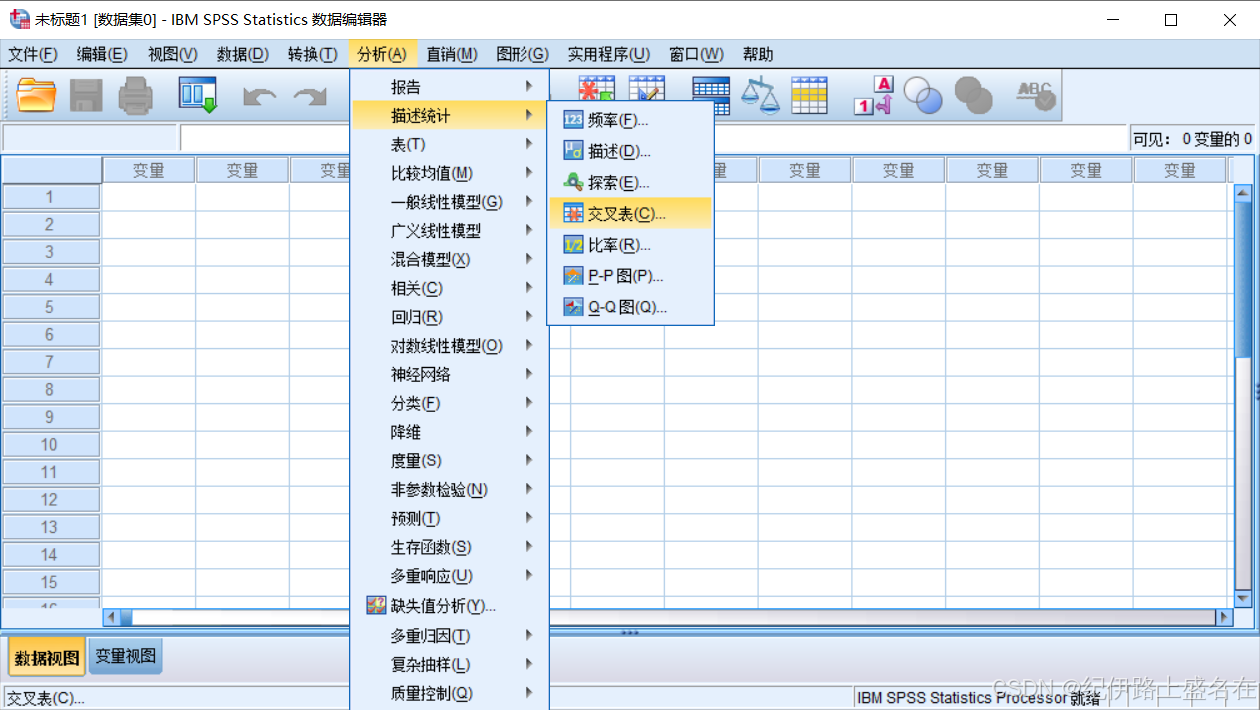Click the P-P 图 chart icon
Viewport: 1260px width, 710px height.
point(573,275)
